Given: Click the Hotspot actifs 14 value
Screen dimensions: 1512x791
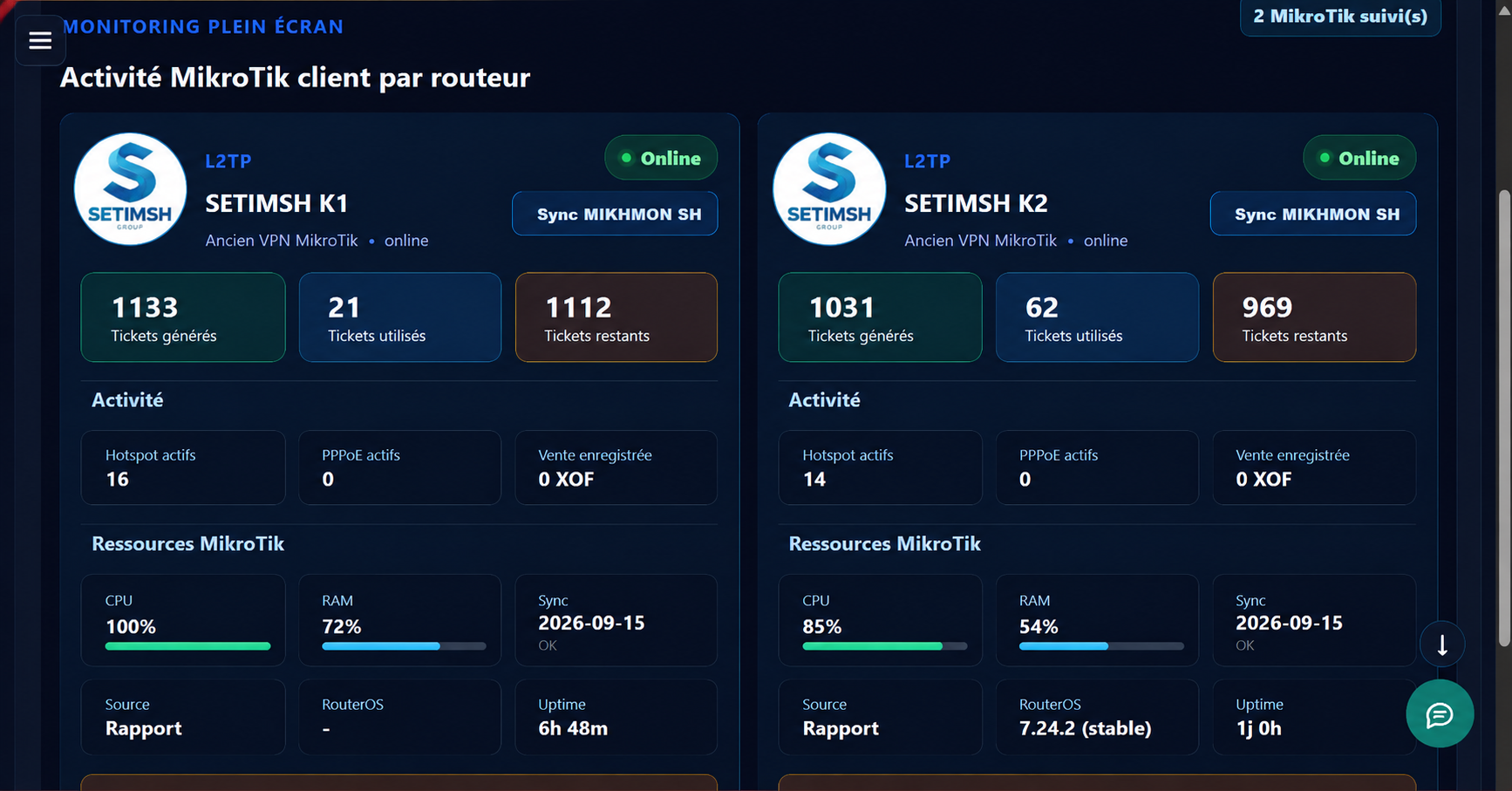Looking at the screenshot, I should (814, 480).
